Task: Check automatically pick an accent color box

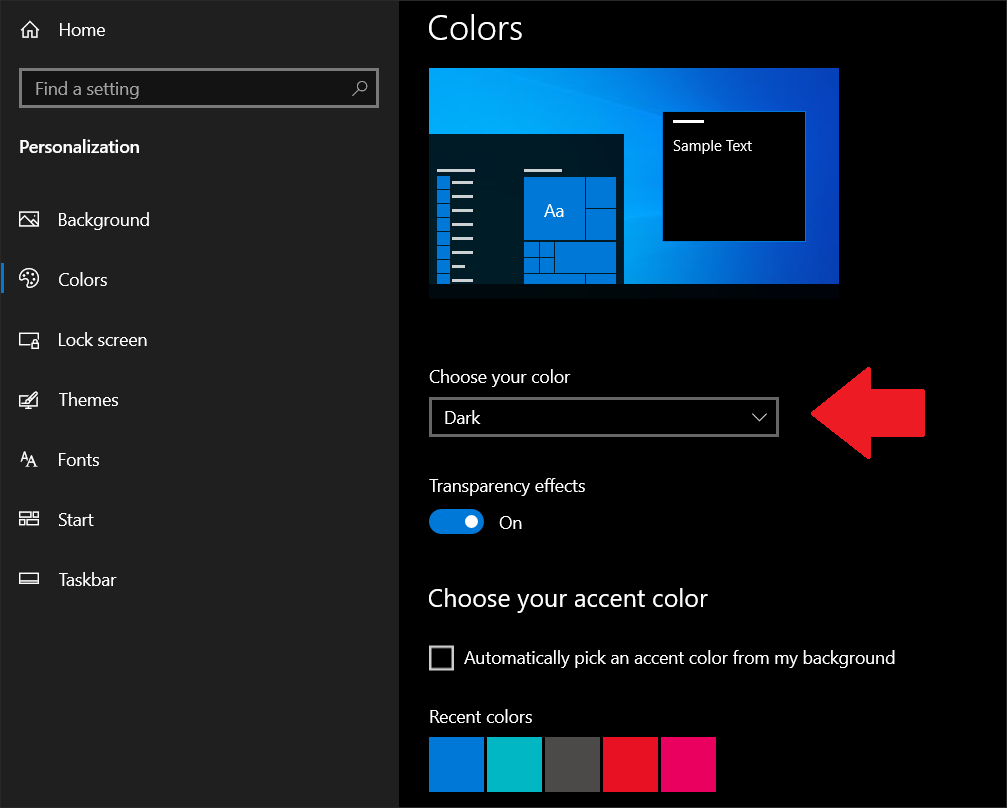Action: pos(441,658)
